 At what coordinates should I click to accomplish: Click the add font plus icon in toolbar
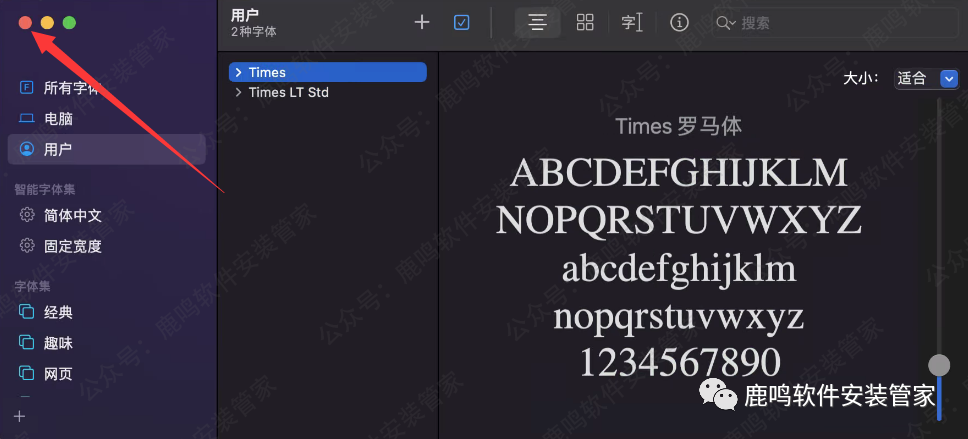pyautogui.click(x=422, y=23)
